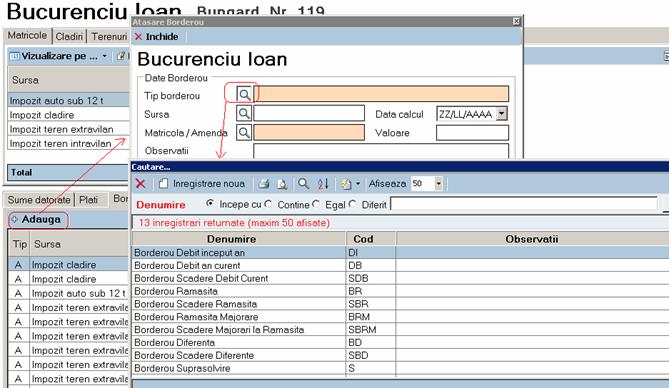Select row Borderou Debit an curent
Image resolution: width=669 pixels, height=388 pixels.
click(400, 265)
